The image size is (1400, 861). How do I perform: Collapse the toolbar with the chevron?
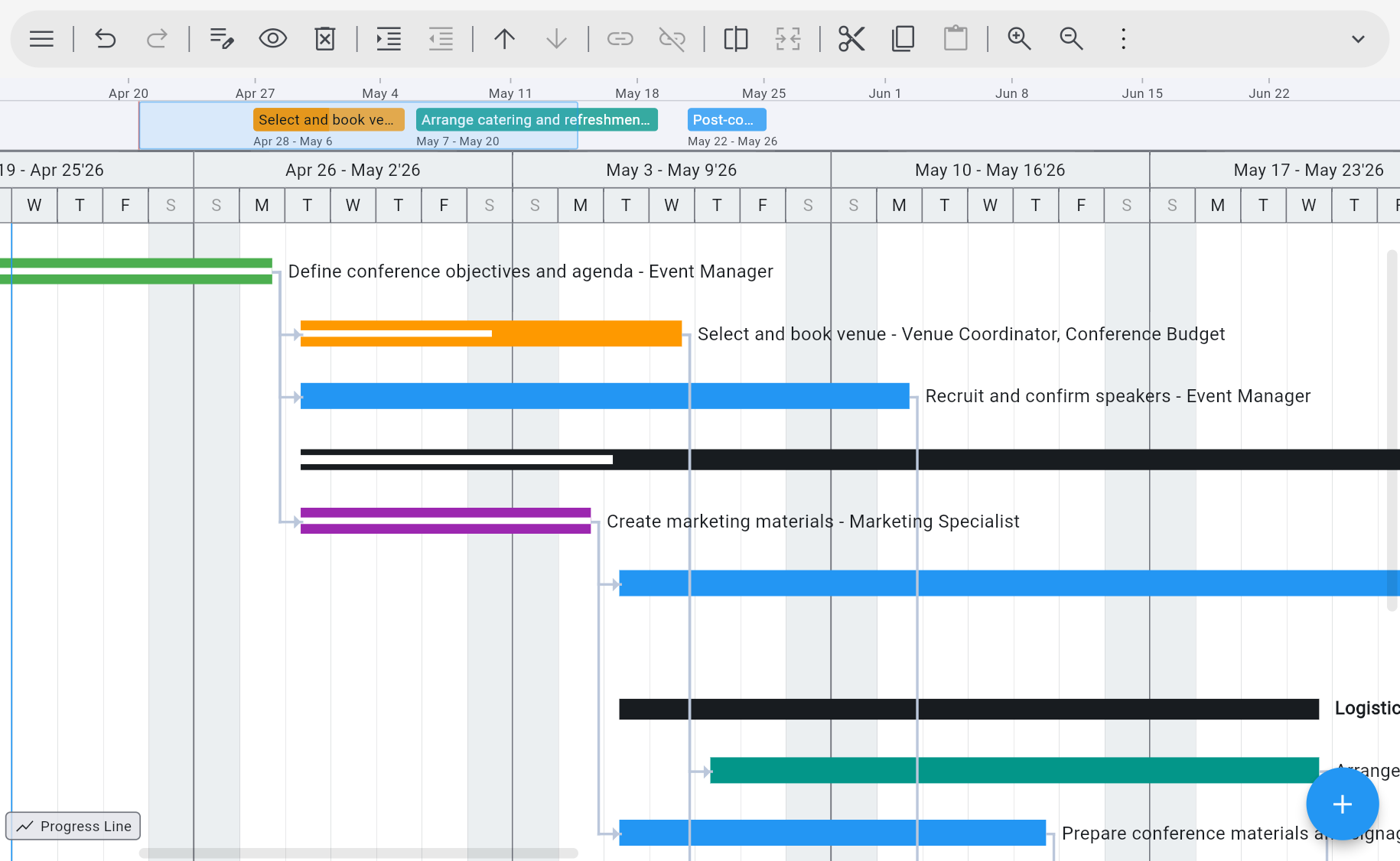(x=1359, y=38)
